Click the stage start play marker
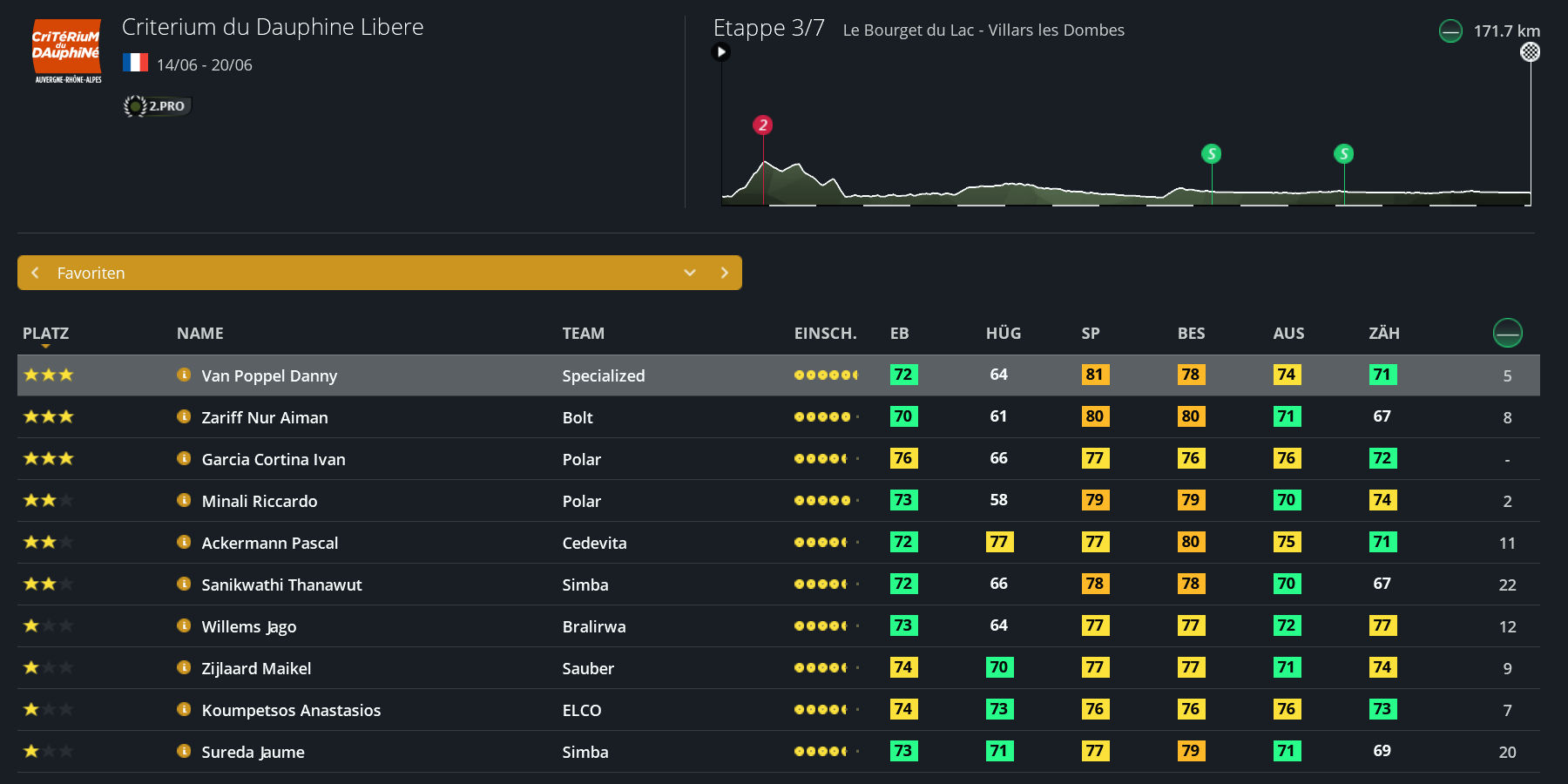Screen dimensions: 1568x784 click(720, 52)
